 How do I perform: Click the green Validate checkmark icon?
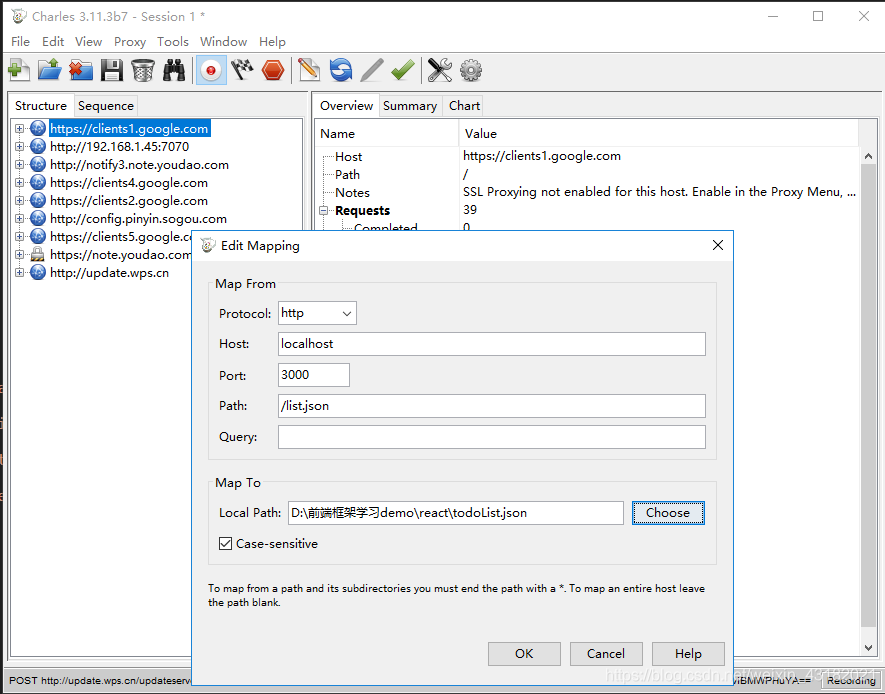[403, 71]
